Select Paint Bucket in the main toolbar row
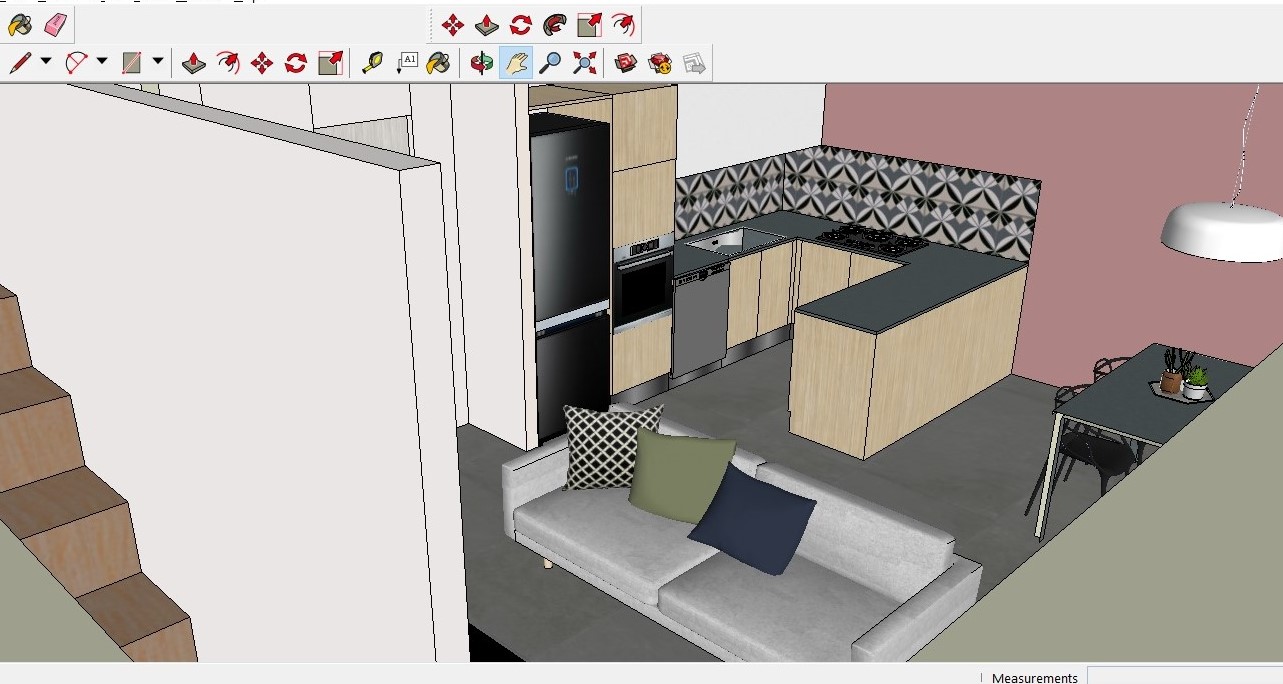This screenshot has width=1283, height=684. coord(438,63)
